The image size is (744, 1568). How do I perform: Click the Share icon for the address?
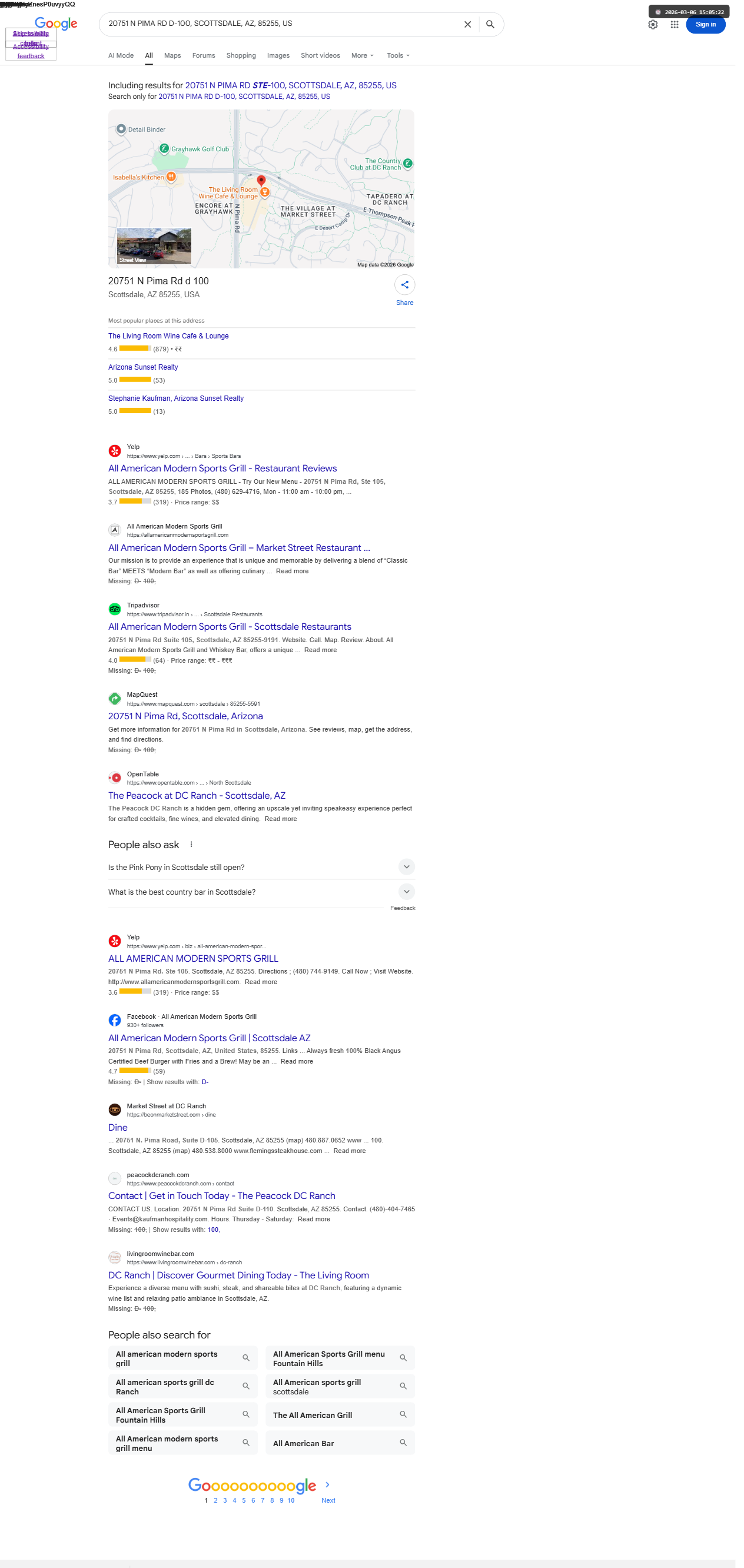coord(410,288)
